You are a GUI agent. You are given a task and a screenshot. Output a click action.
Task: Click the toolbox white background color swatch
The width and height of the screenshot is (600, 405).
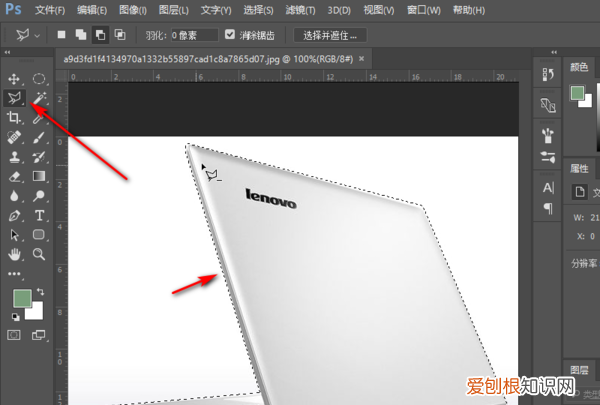coord(37,312)
